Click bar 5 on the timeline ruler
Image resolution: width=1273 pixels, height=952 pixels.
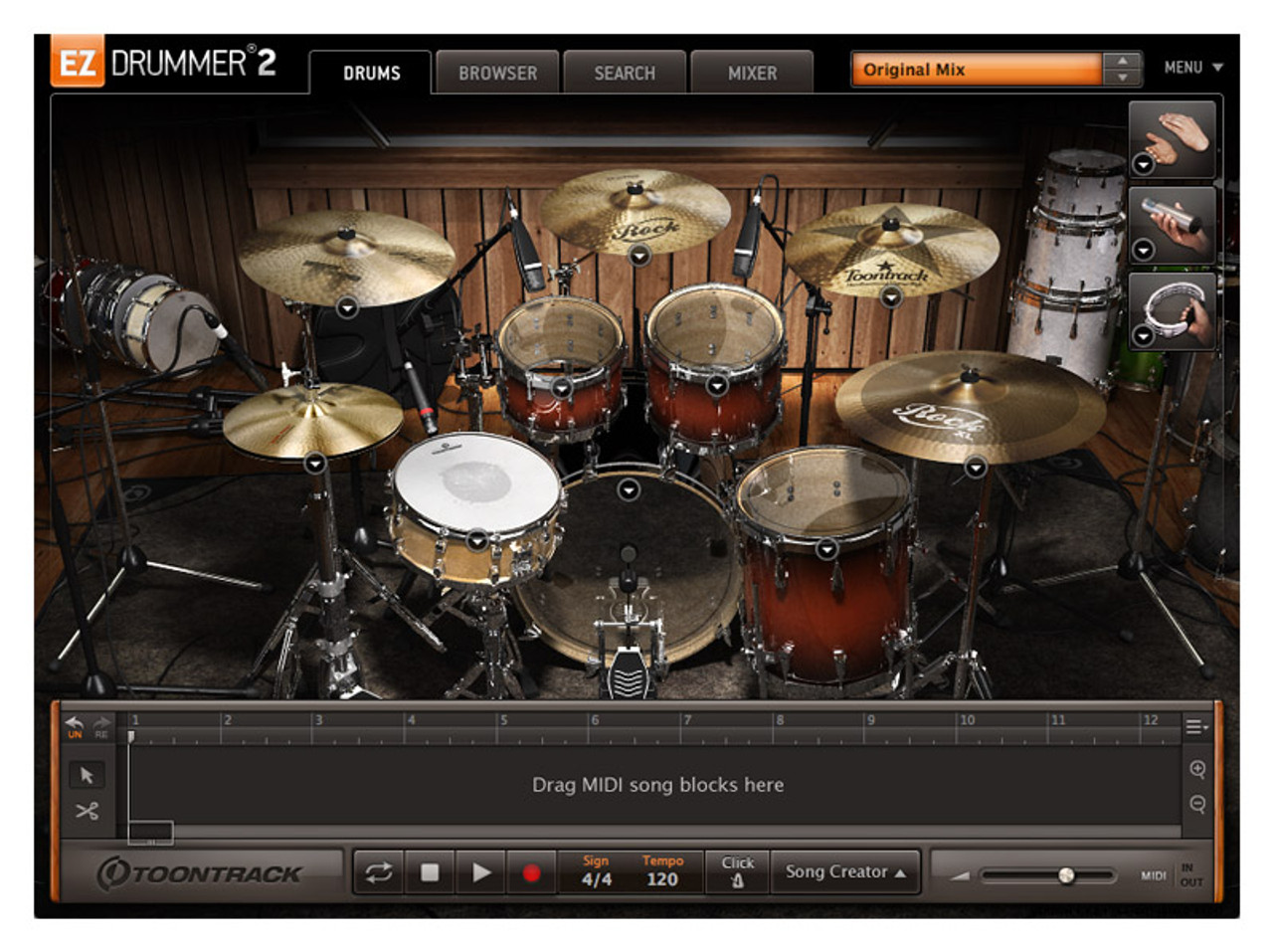pyautogui.click(x=503, y=720)
